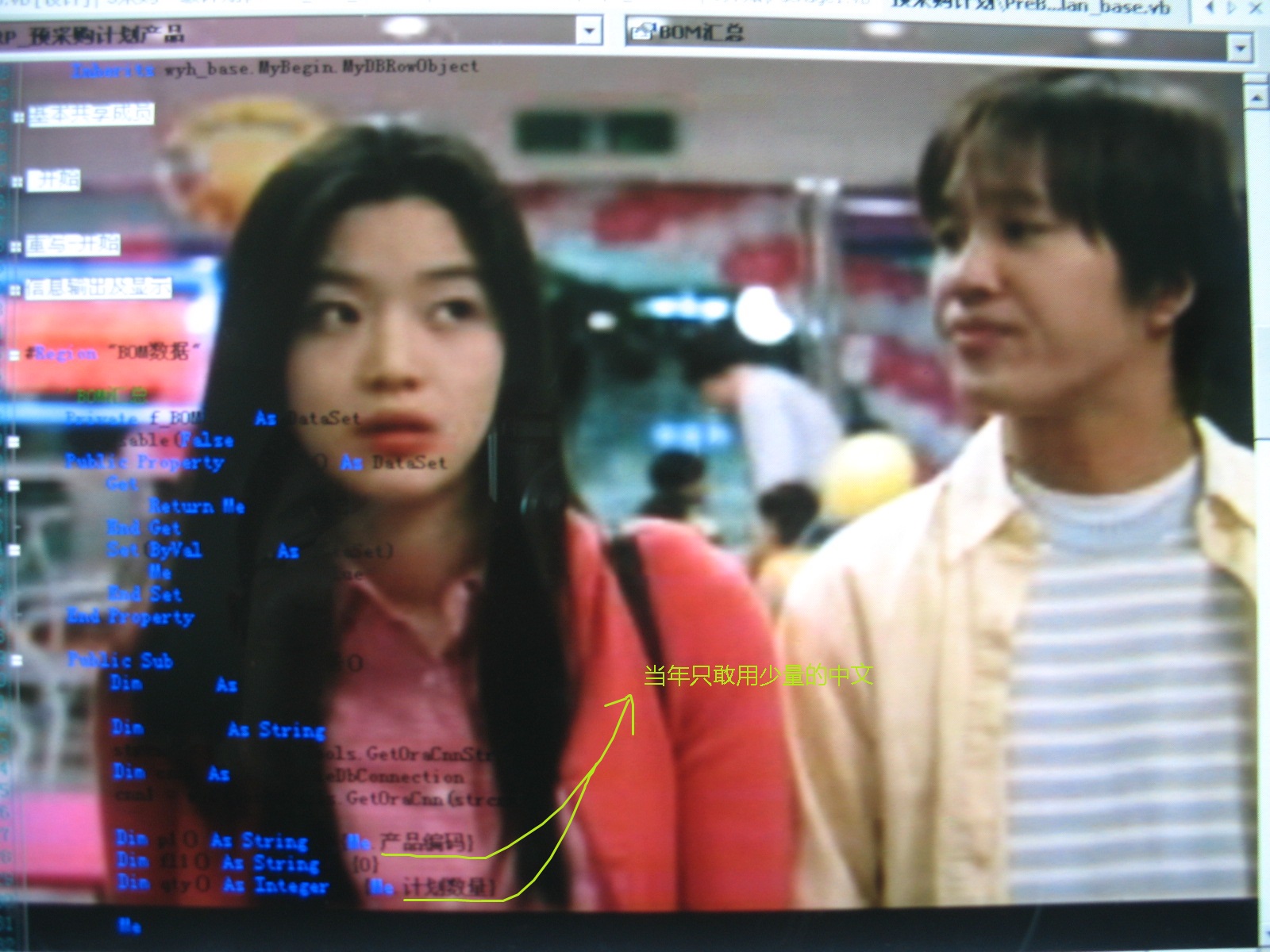Open the method dropdown arrow beside BOM汇总
Viewport: 1270px width, 952px height.
click(x=1239, y=48)
